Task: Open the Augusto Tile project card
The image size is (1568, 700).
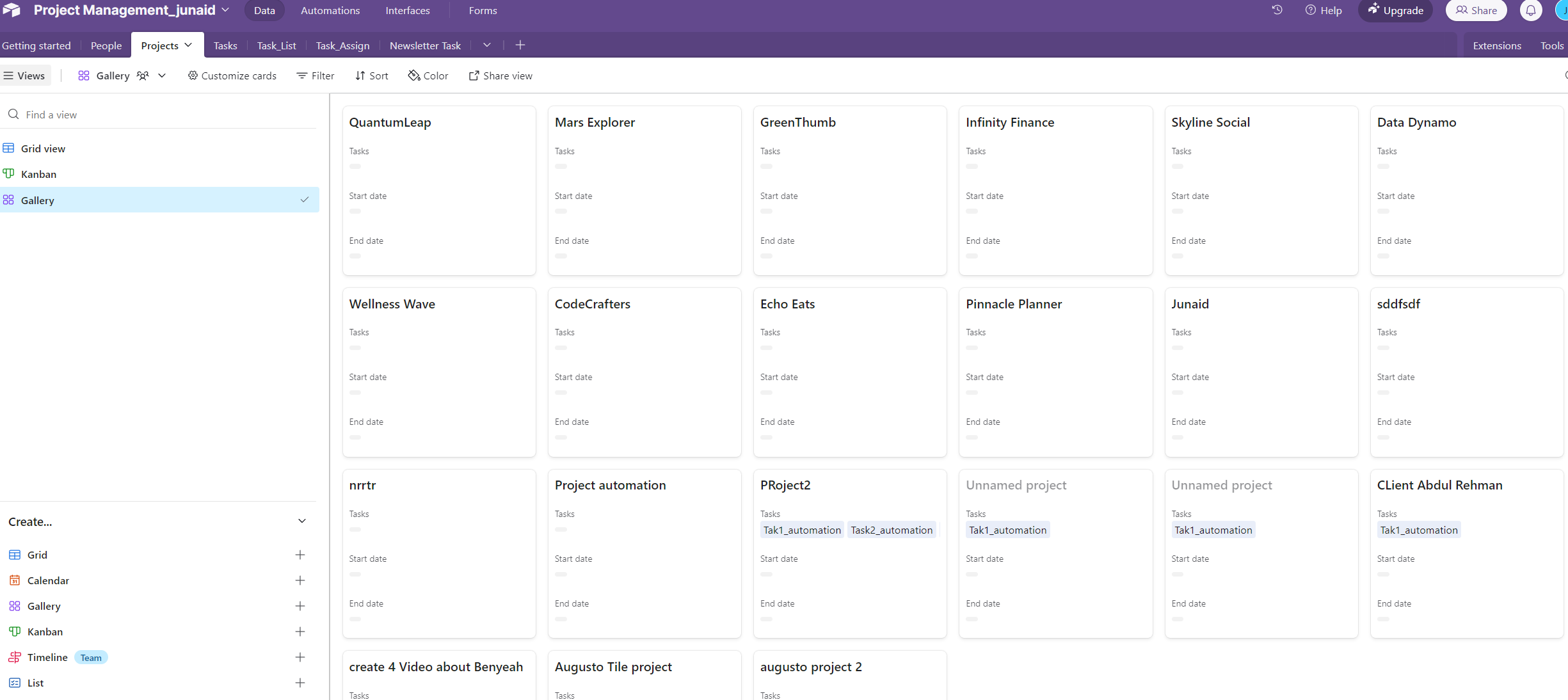Action: (644, 675)
